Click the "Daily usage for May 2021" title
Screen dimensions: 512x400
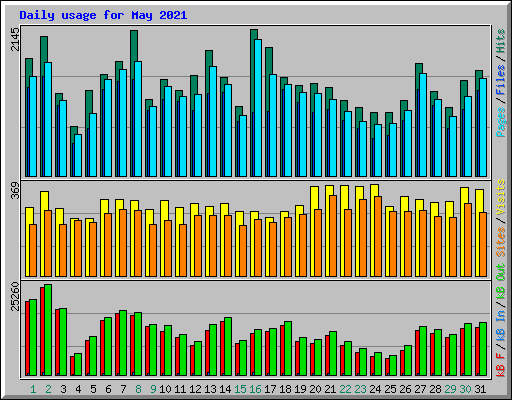point(103,15)
